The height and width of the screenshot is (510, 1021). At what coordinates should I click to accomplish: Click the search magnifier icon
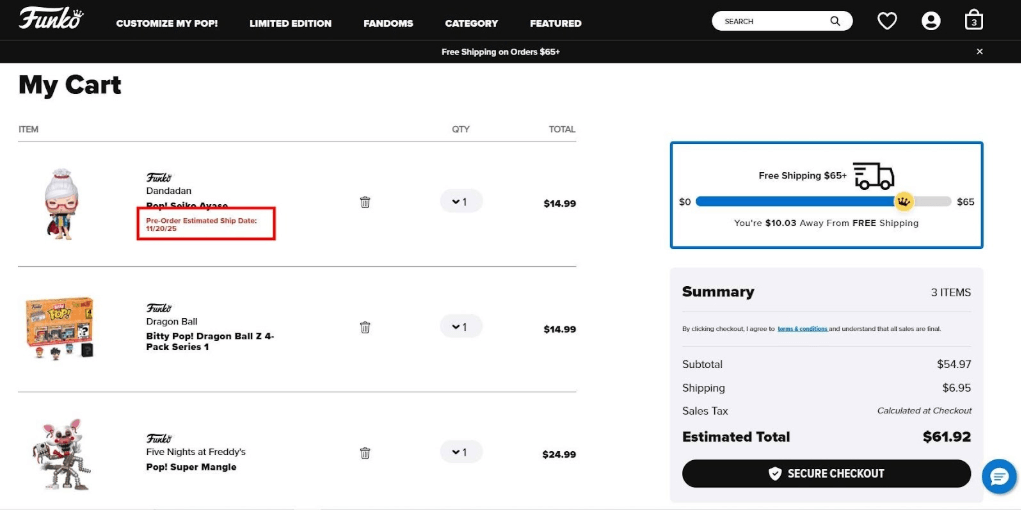point(835,21)
